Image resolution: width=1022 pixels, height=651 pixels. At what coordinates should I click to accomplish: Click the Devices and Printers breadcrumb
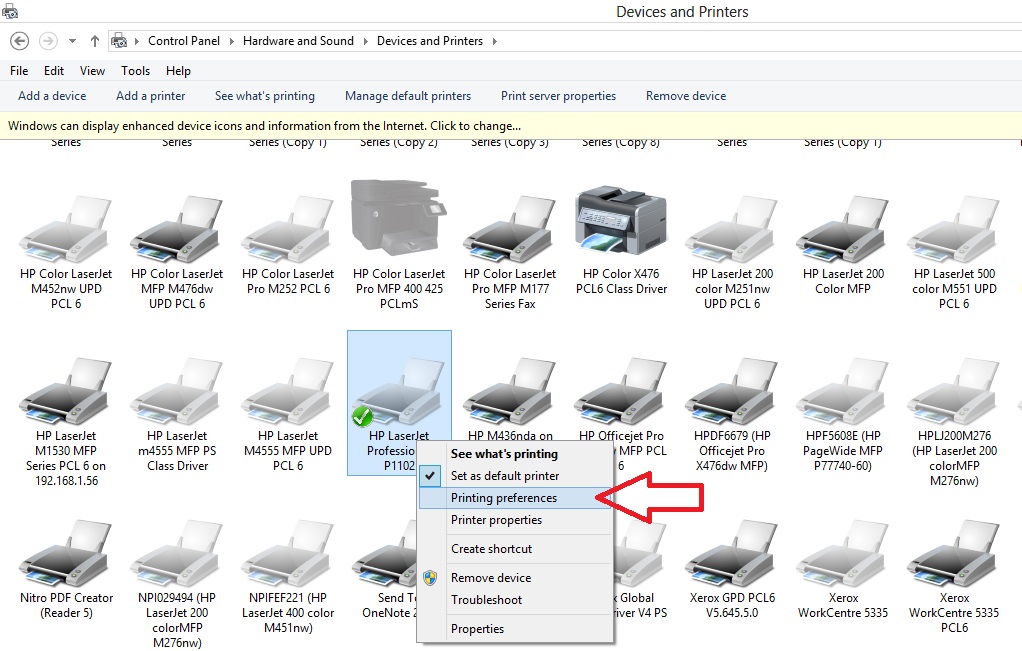(x=430, y=41)
